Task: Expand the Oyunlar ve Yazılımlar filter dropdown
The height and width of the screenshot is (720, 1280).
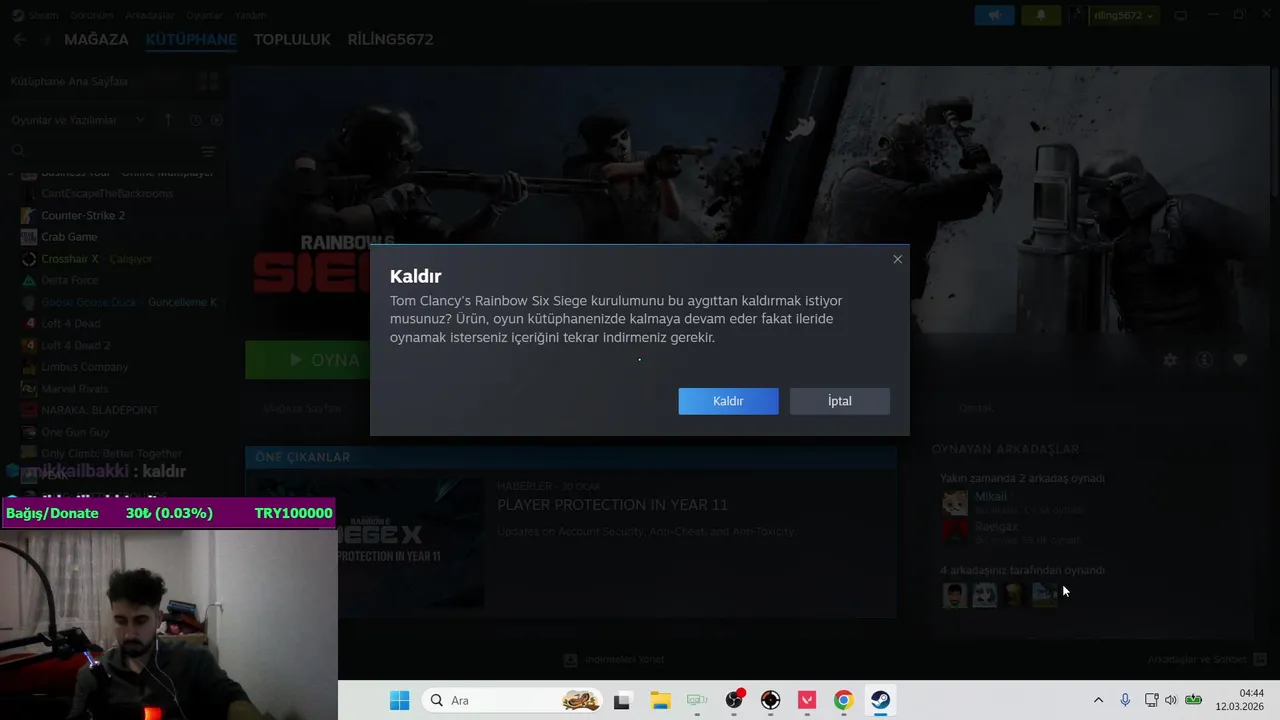Action: (78, 120)
